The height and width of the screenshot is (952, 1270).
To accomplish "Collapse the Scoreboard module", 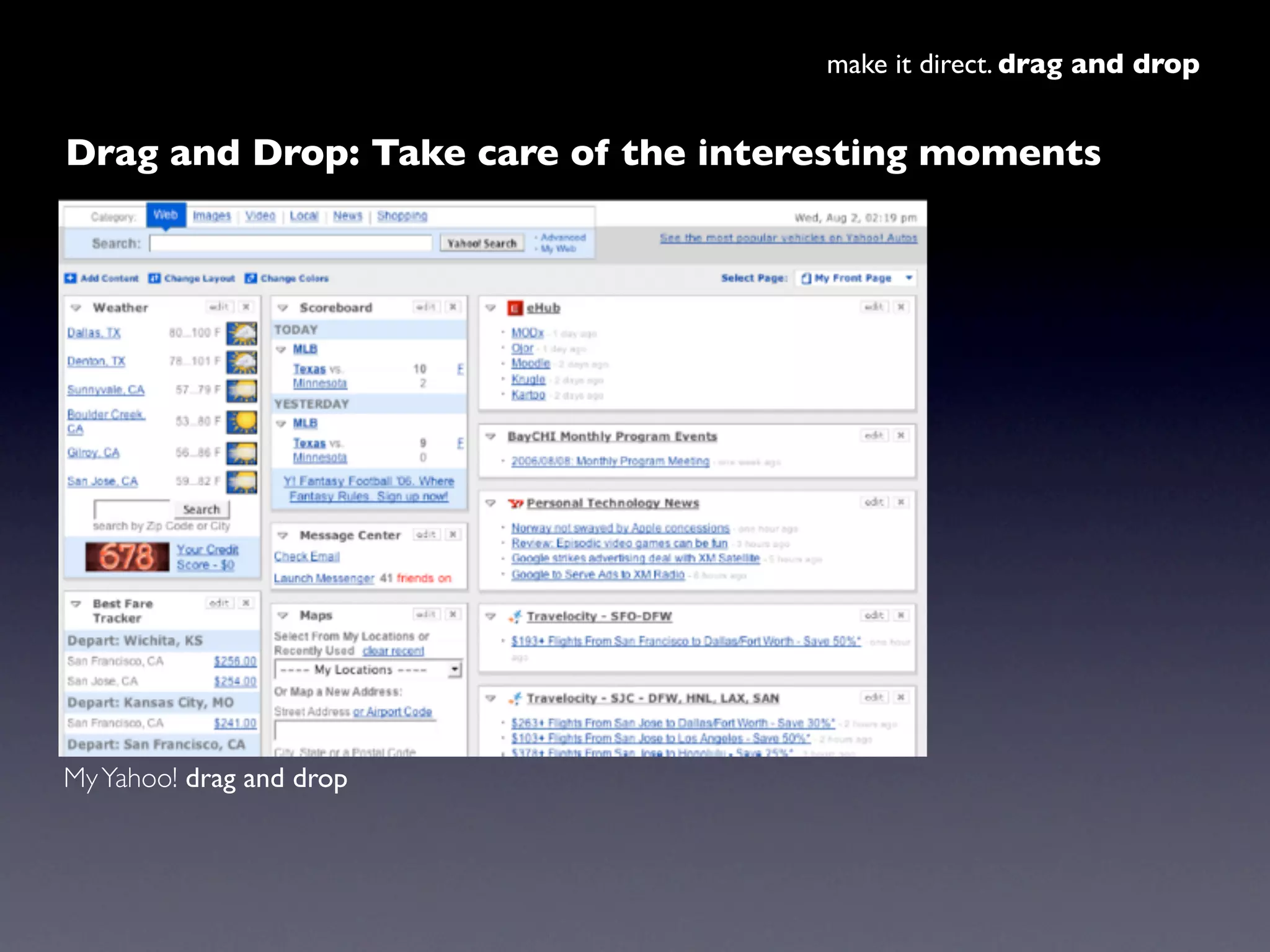I will coord(283,308).
